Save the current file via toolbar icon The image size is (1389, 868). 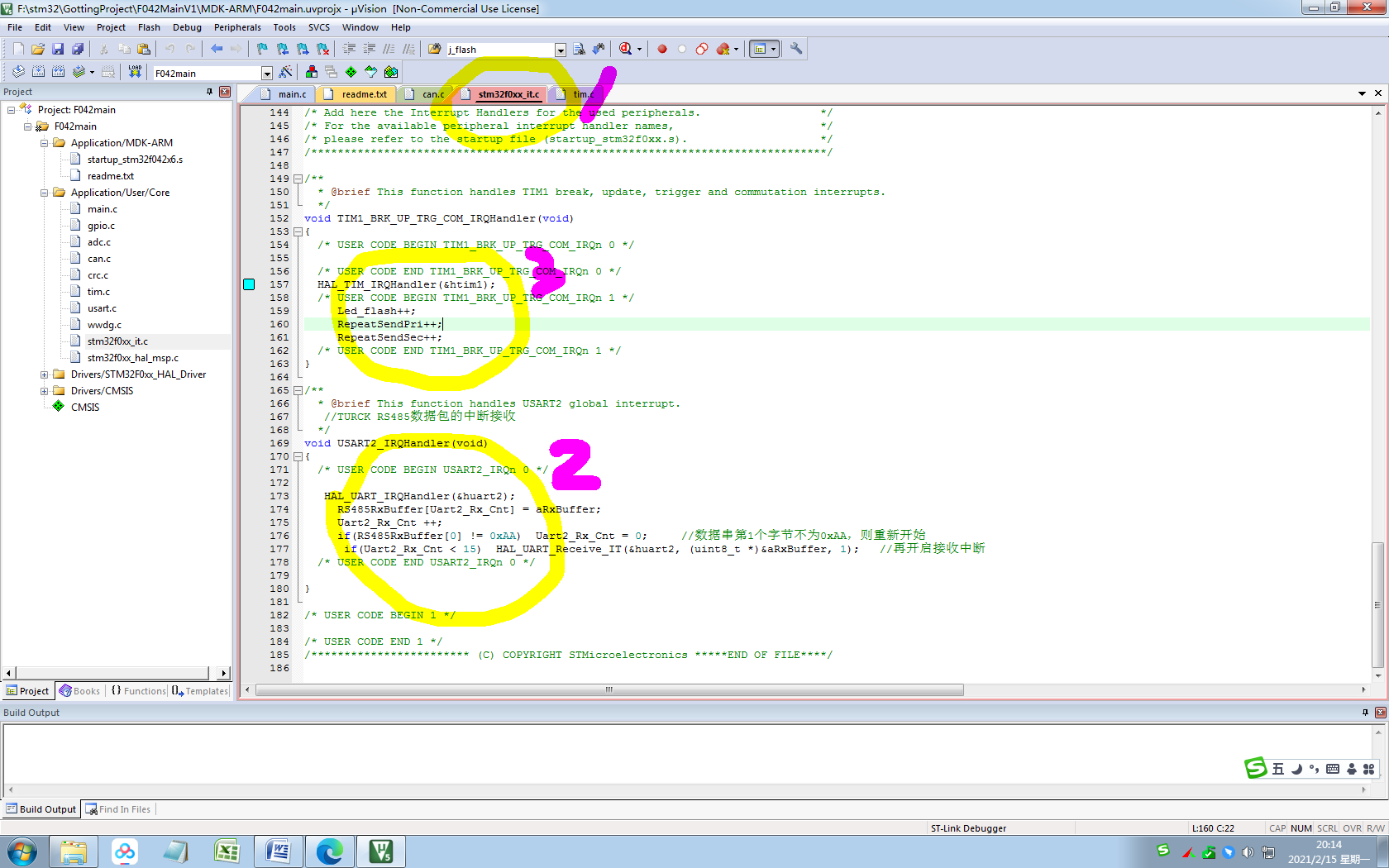point(58,49)
